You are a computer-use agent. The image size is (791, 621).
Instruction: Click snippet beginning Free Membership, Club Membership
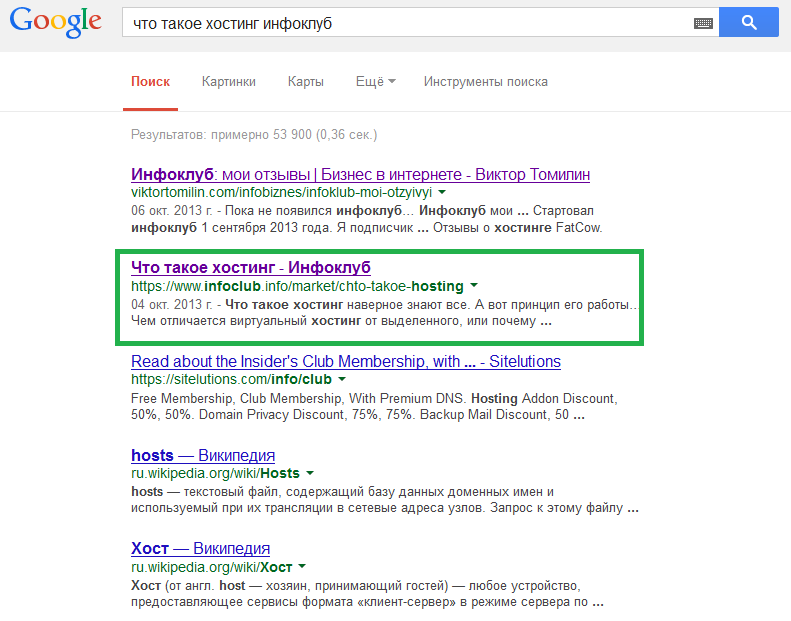(x=374, y=407)
